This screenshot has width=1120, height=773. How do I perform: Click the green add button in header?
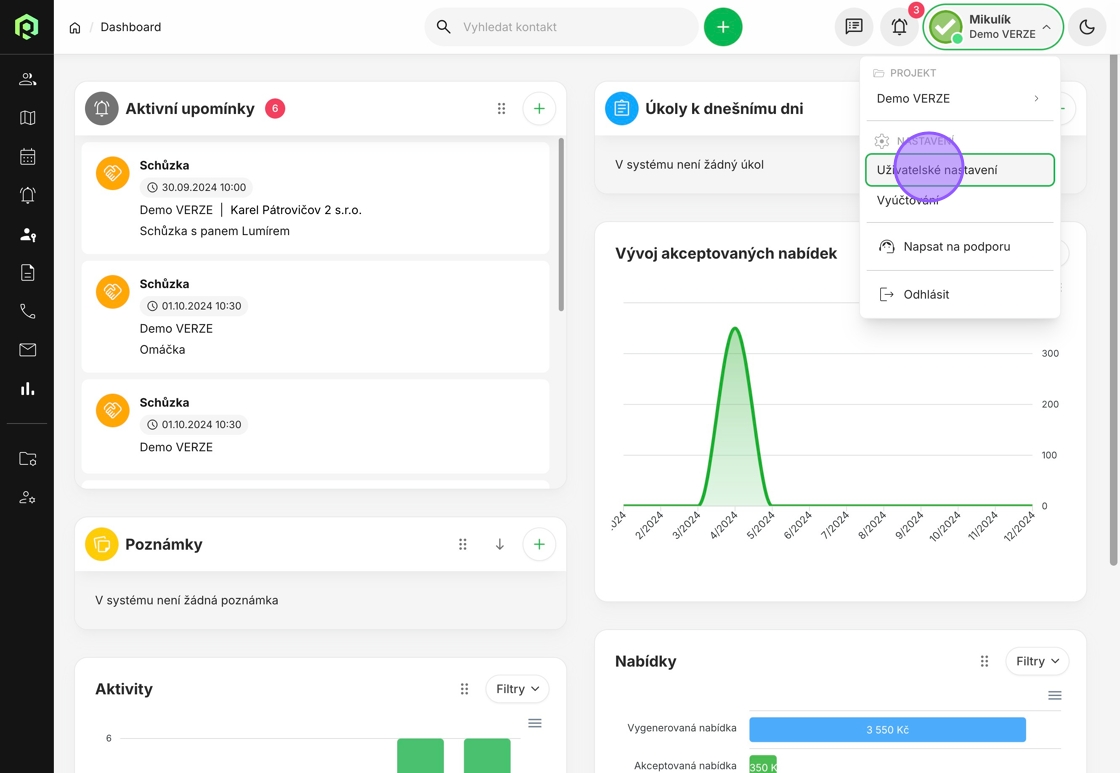click(723, 27)
